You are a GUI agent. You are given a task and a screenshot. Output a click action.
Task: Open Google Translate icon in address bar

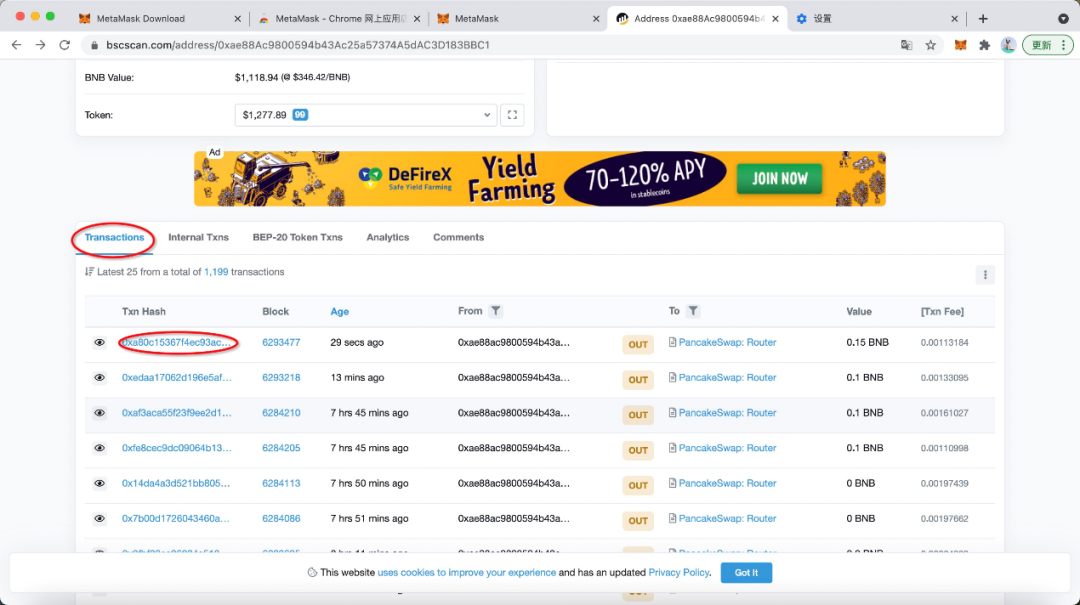click(x=906, y=45)
